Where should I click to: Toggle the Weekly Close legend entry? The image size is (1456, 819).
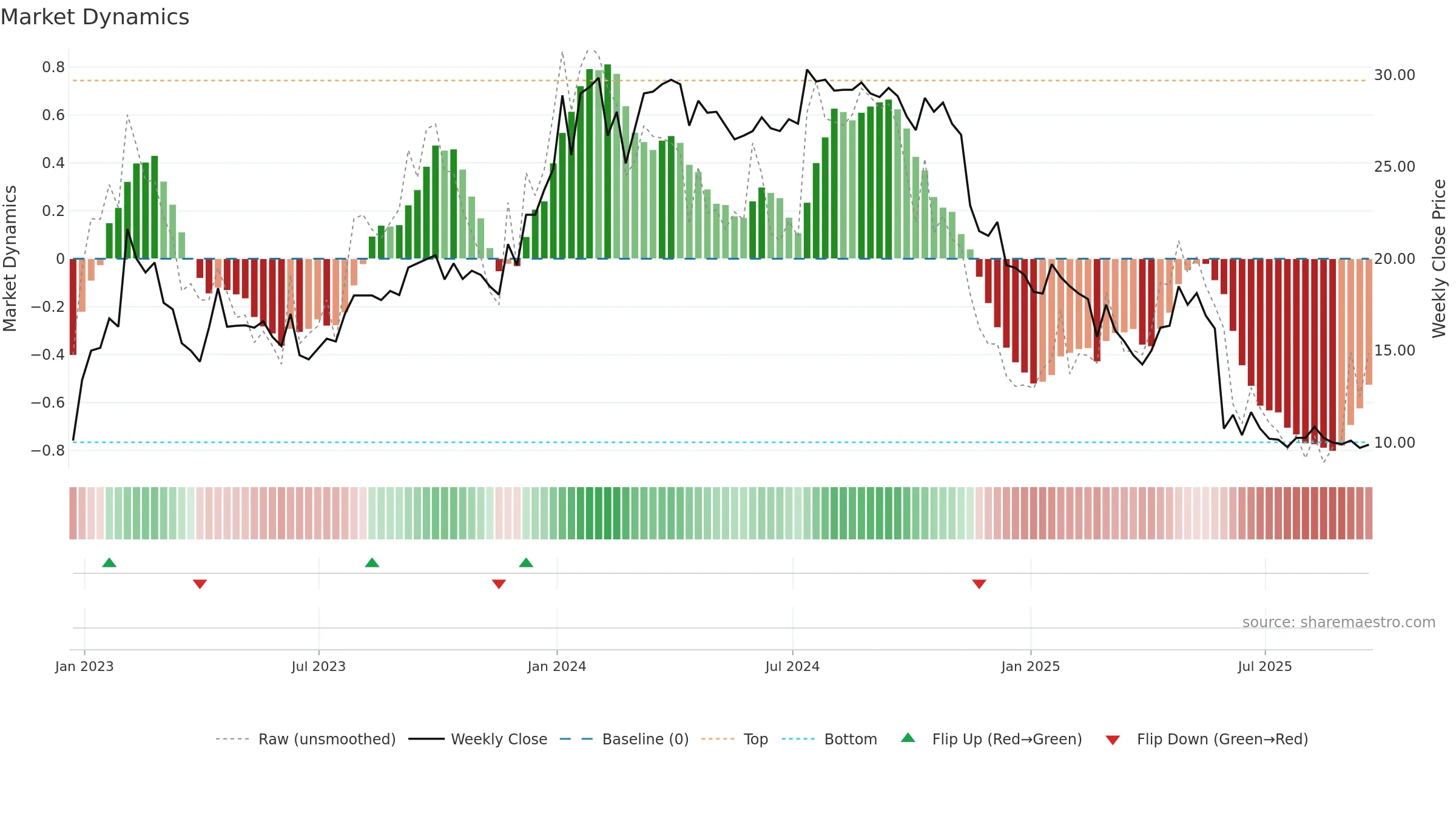pos(478,740)
